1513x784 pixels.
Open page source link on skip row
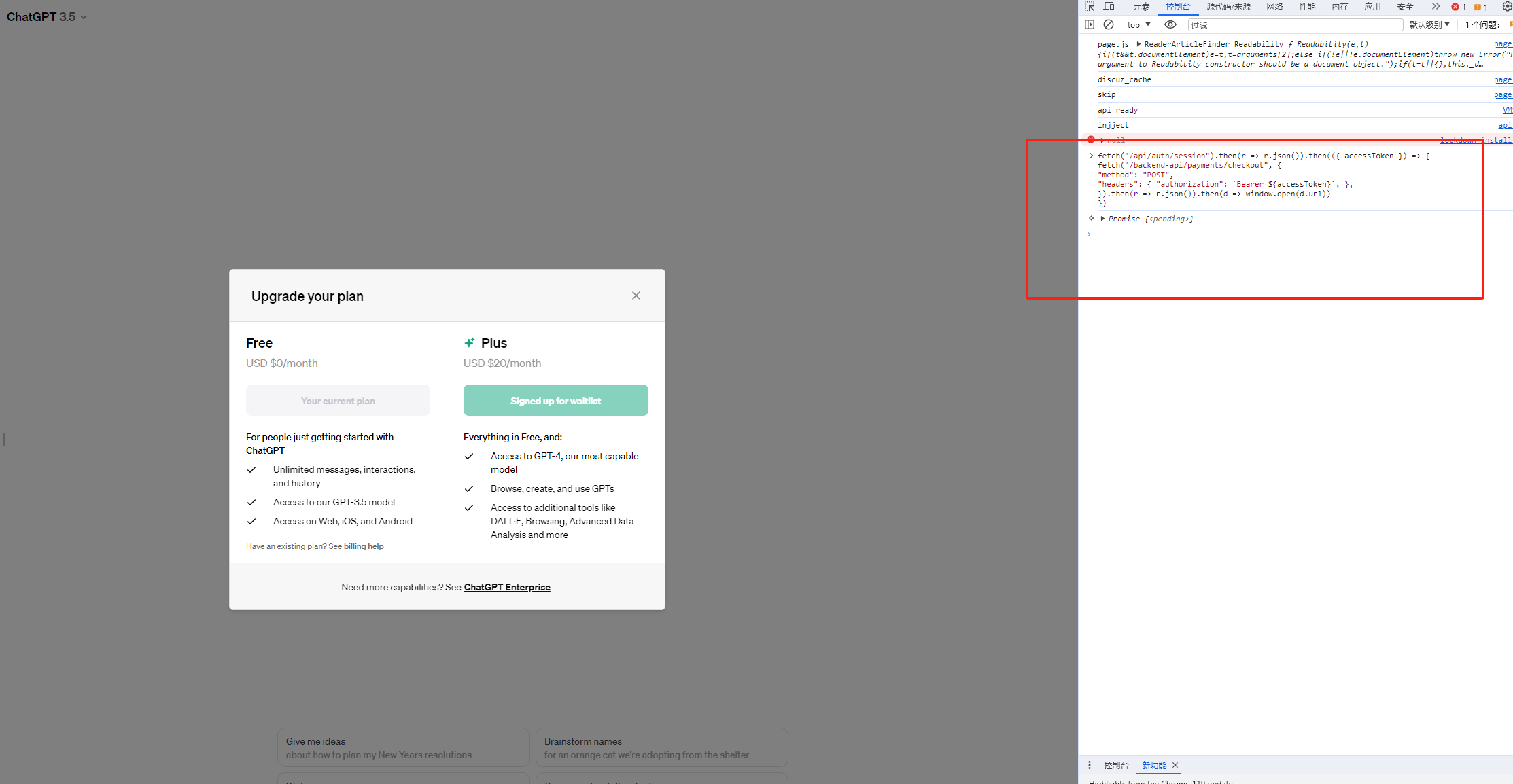(x=1503, y=94)
